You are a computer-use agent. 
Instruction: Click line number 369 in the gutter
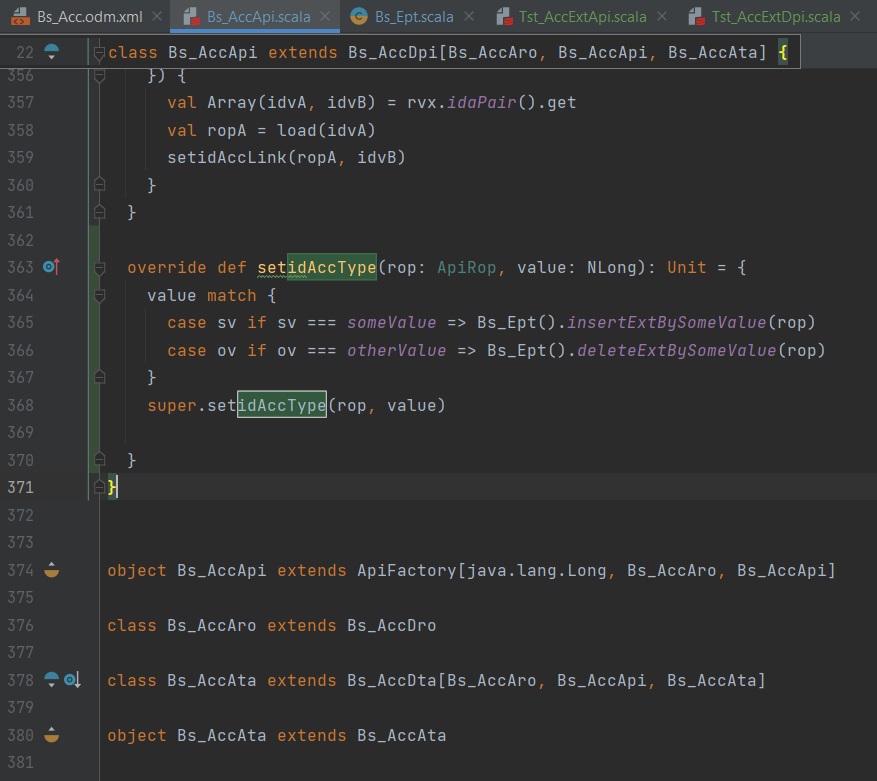click(20, 433)
